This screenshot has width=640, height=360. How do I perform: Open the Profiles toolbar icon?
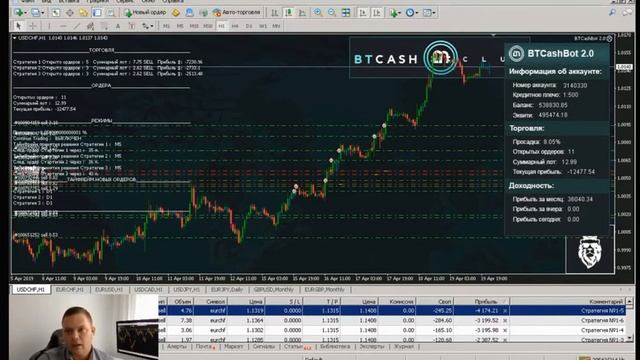pyautogui.click(x=36, y=13)
